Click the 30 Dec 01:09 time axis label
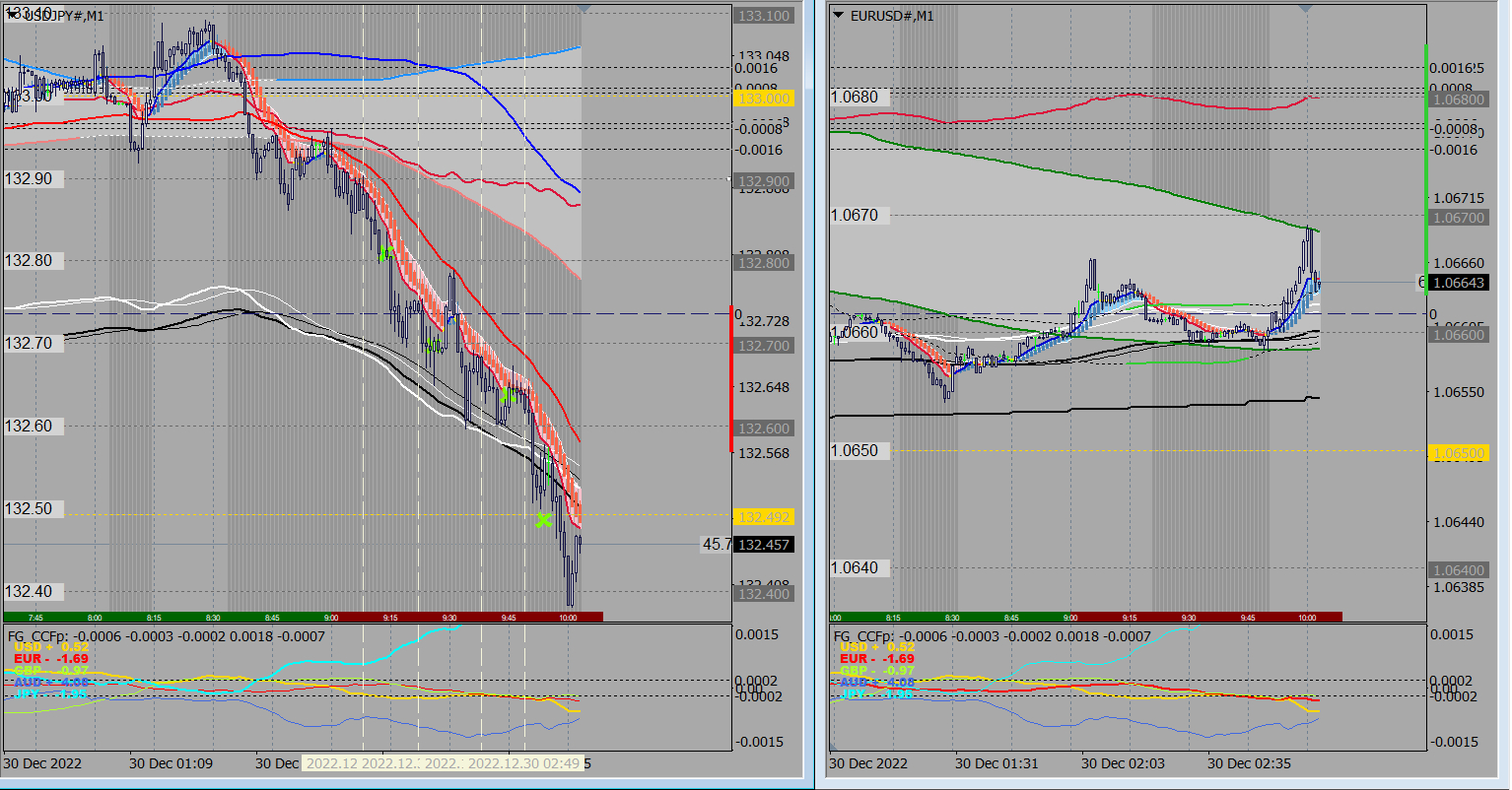1512x790 pixels. [172, 763]
